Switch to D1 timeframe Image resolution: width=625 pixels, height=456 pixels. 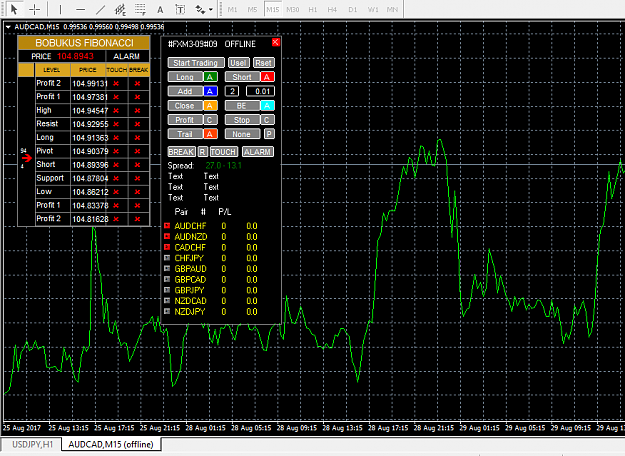353,9
